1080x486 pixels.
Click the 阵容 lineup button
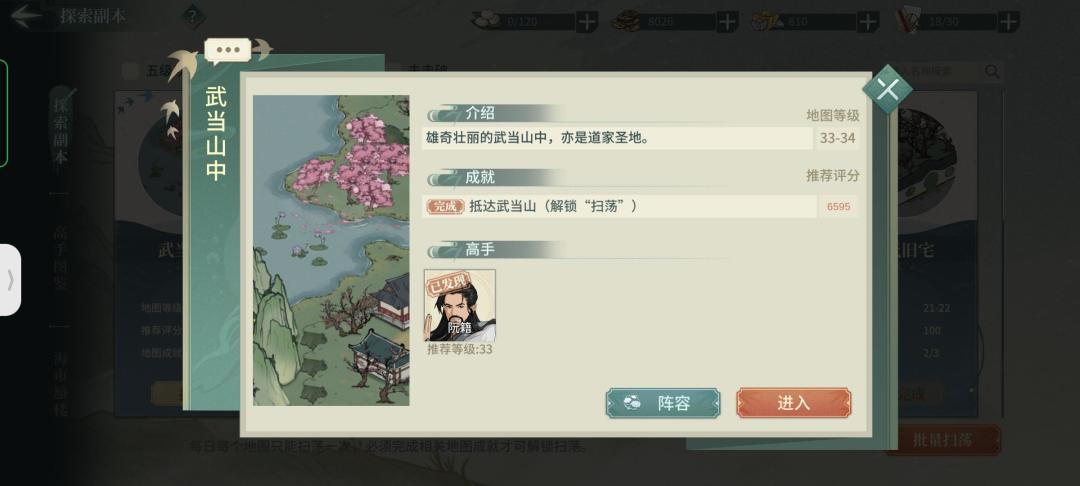tap(663, 403)
